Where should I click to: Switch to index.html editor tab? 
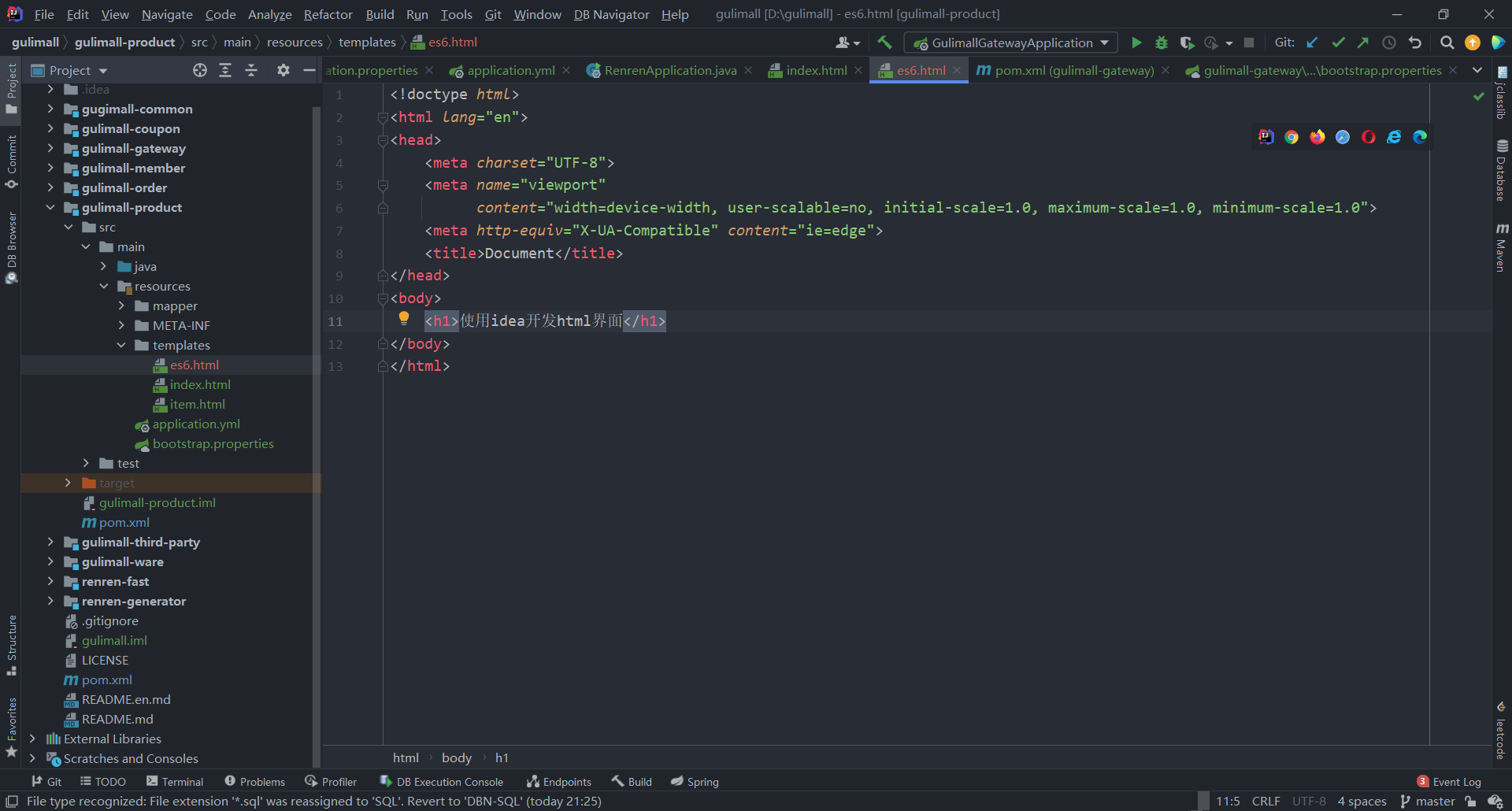816,70
